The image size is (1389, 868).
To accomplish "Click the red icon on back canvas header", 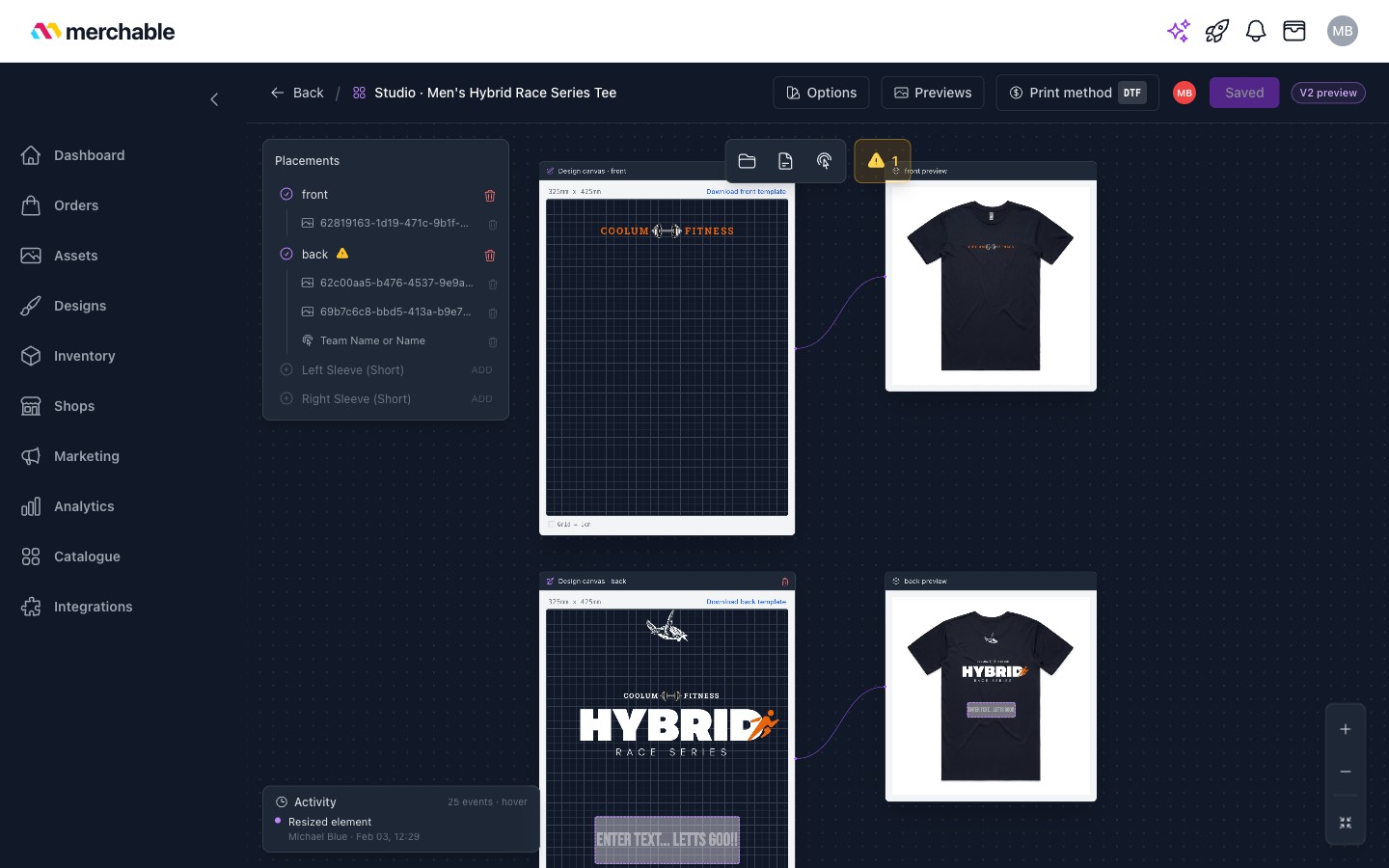I will pos(785,581).
